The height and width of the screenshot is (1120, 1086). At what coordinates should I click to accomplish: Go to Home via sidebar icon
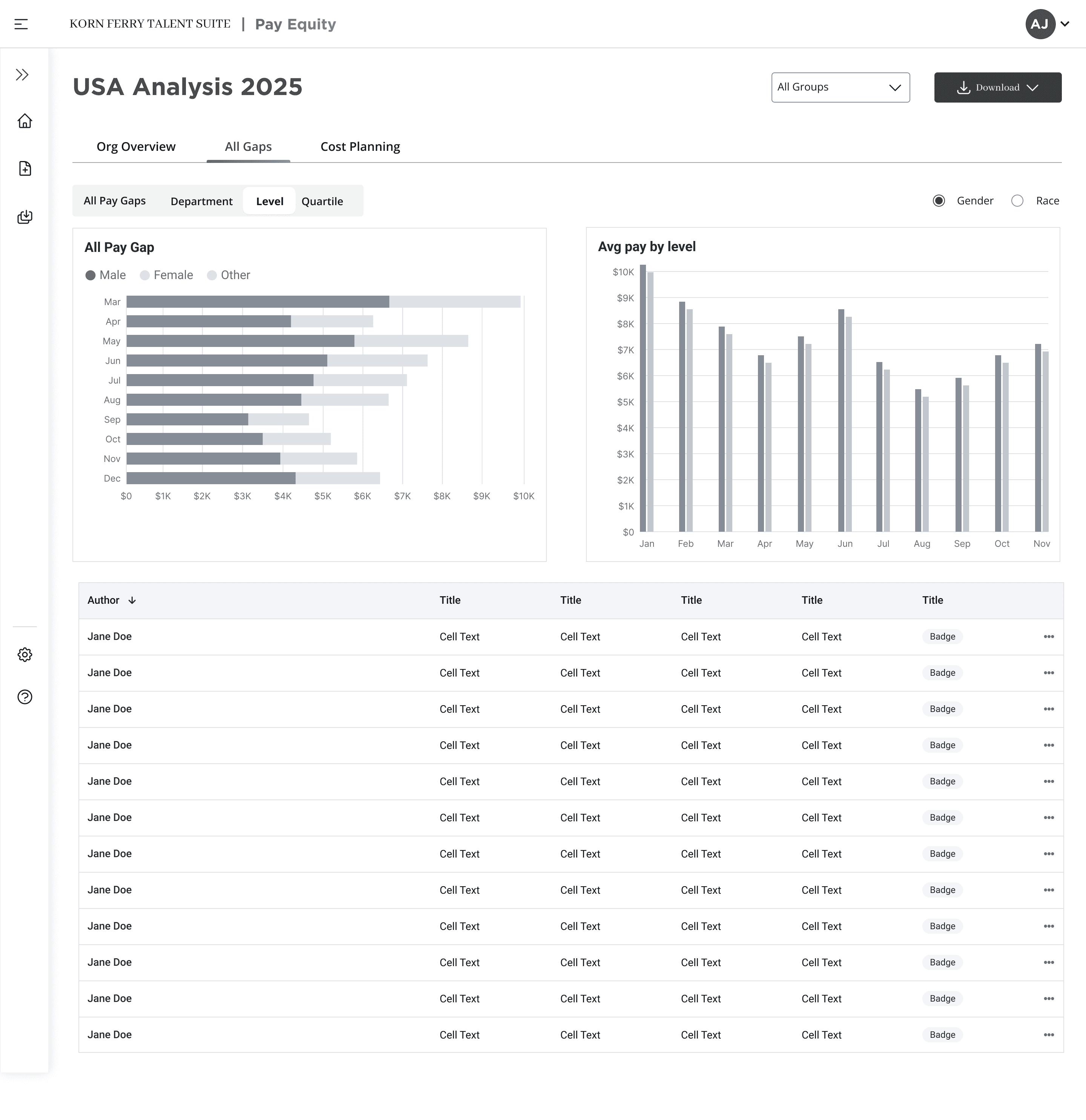click(25, 121)
